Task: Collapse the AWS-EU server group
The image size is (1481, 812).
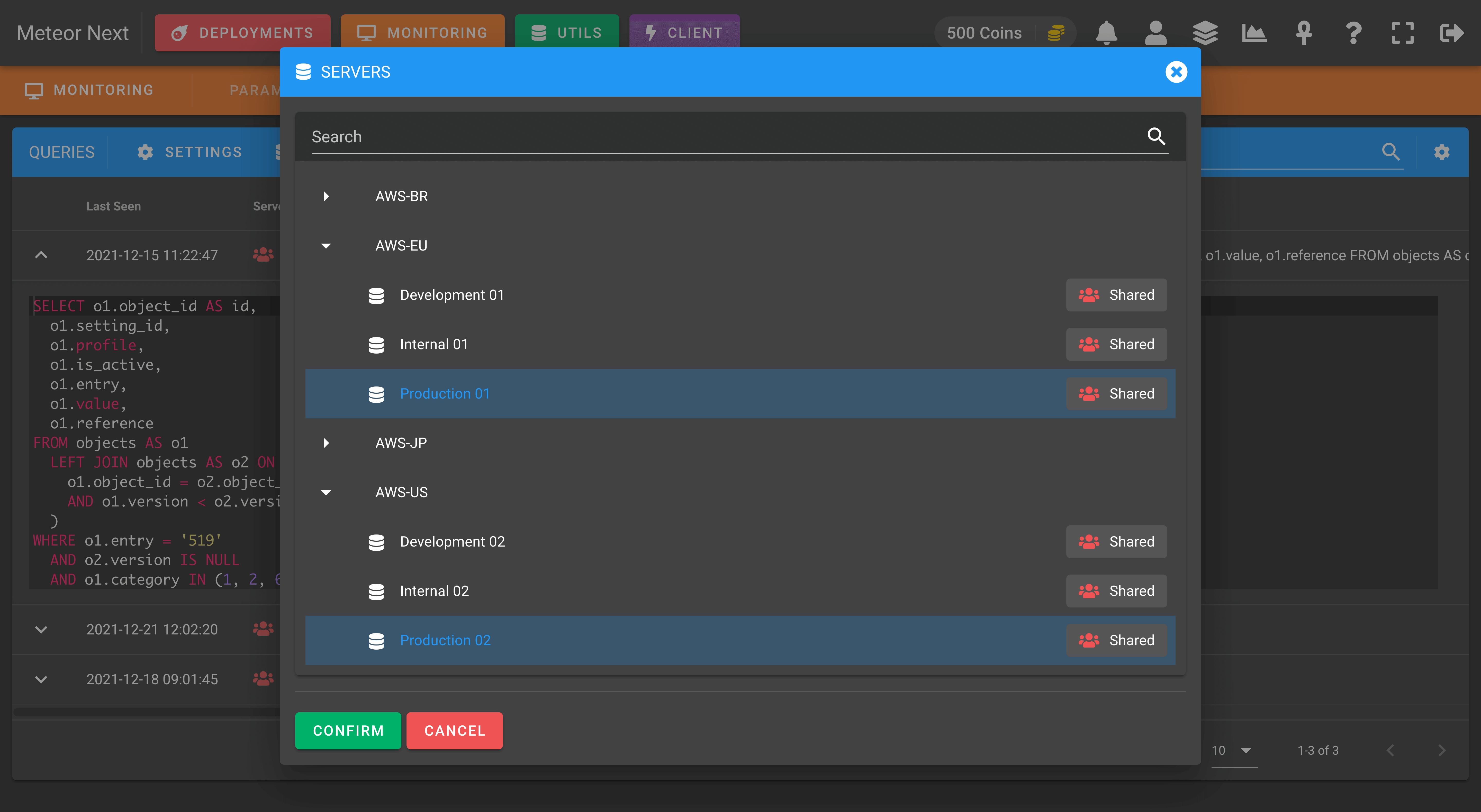Action: point(326,246)
